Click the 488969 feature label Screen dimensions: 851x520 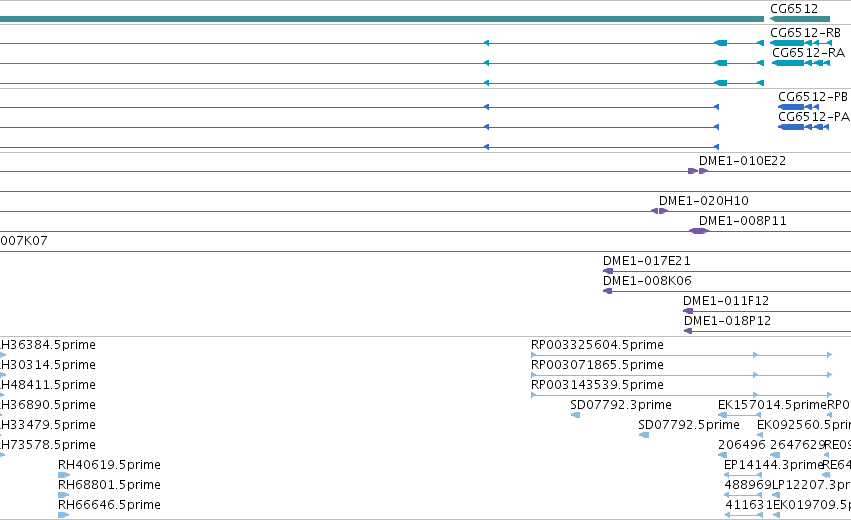click(x=748, y=485)
